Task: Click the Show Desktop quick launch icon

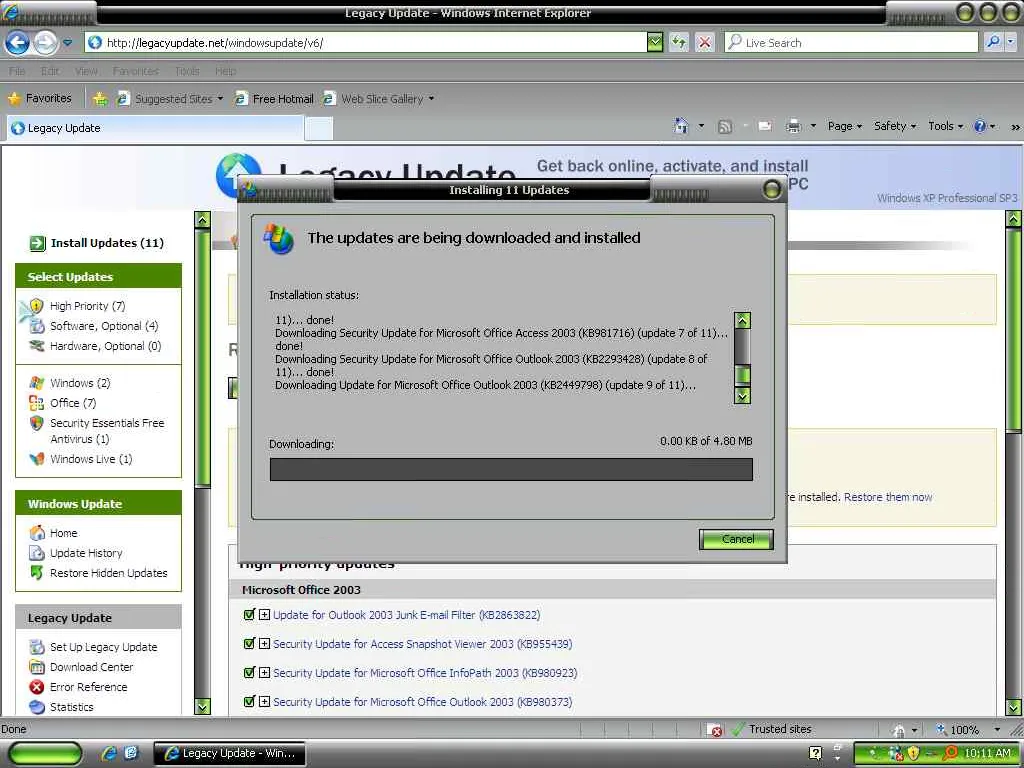Action: 131,753
